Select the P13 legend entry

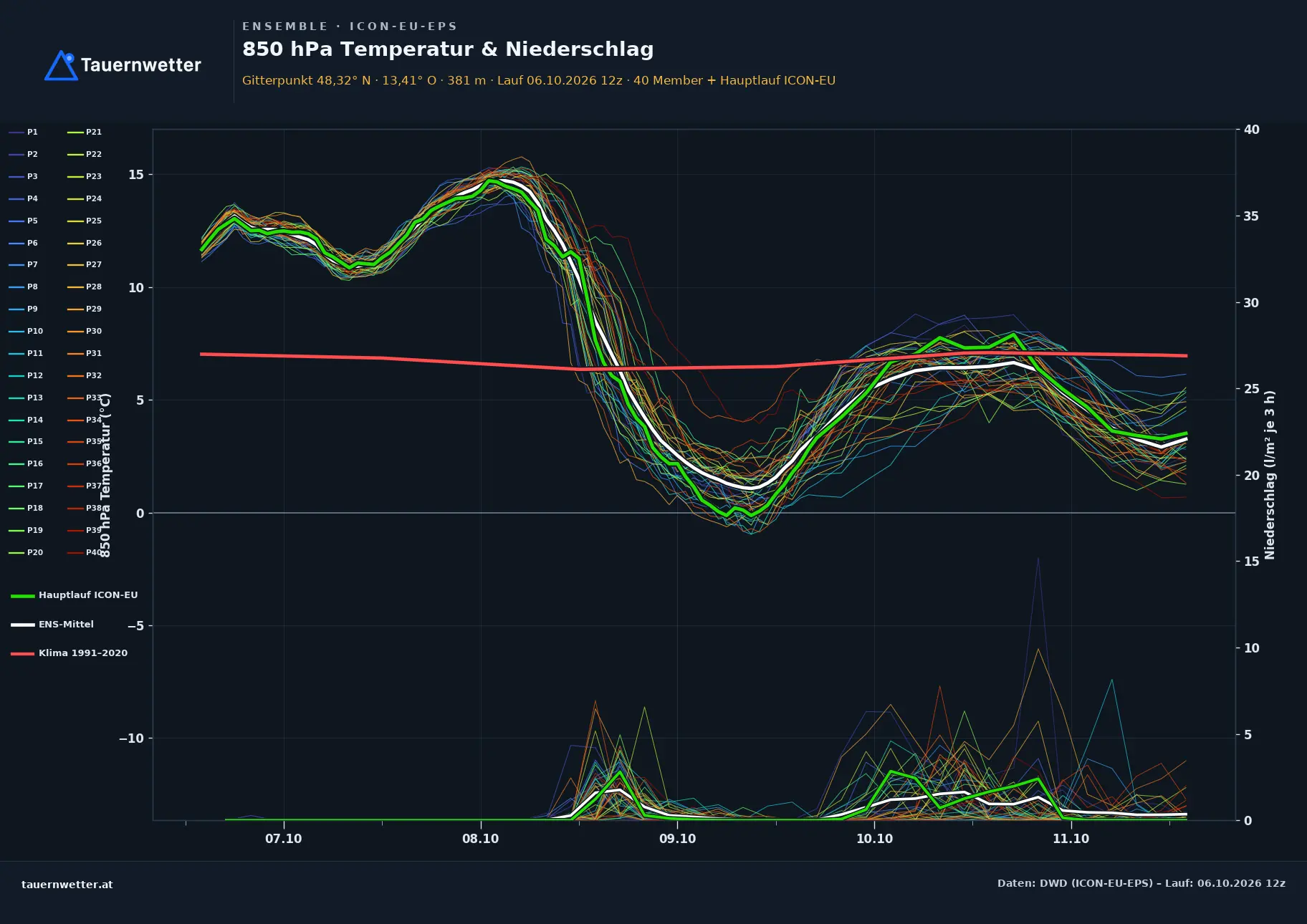pos(26,398)
